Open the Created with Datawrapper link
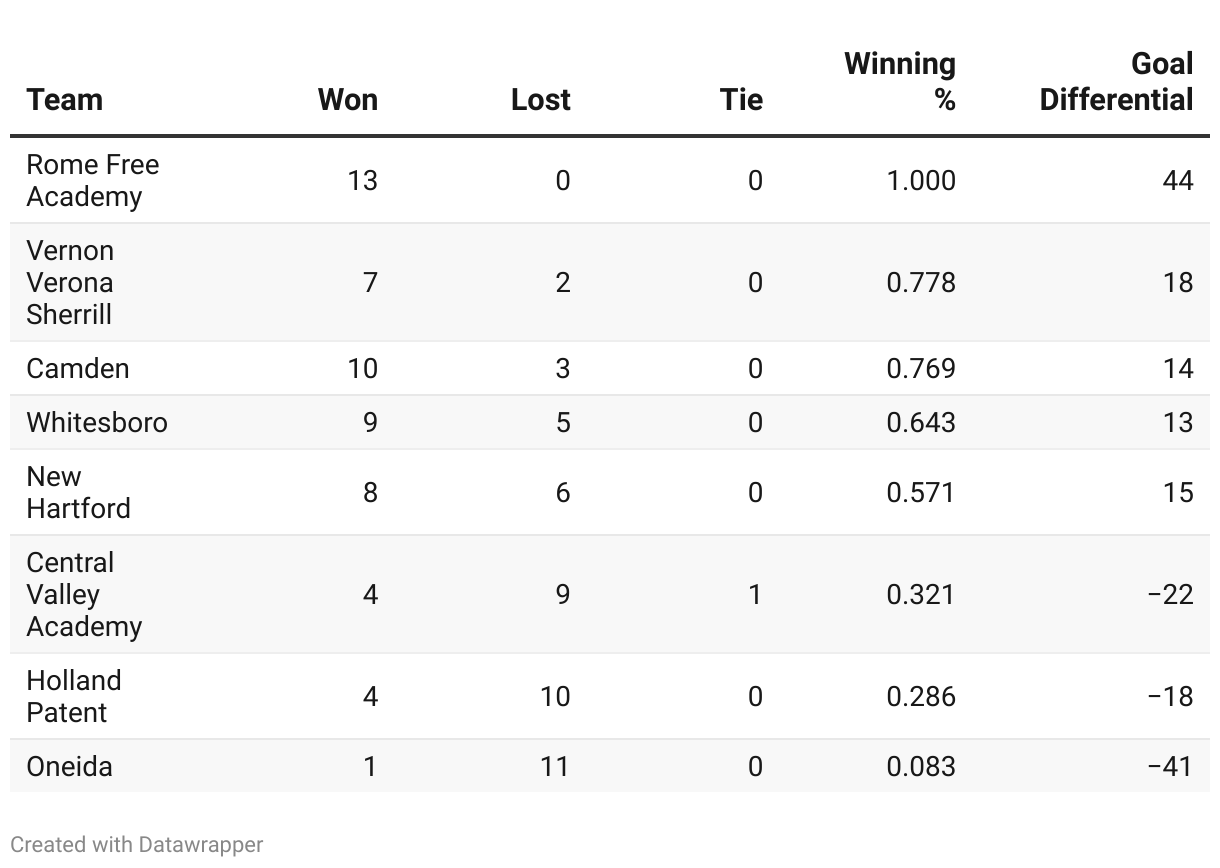 (x=137, y=844)
